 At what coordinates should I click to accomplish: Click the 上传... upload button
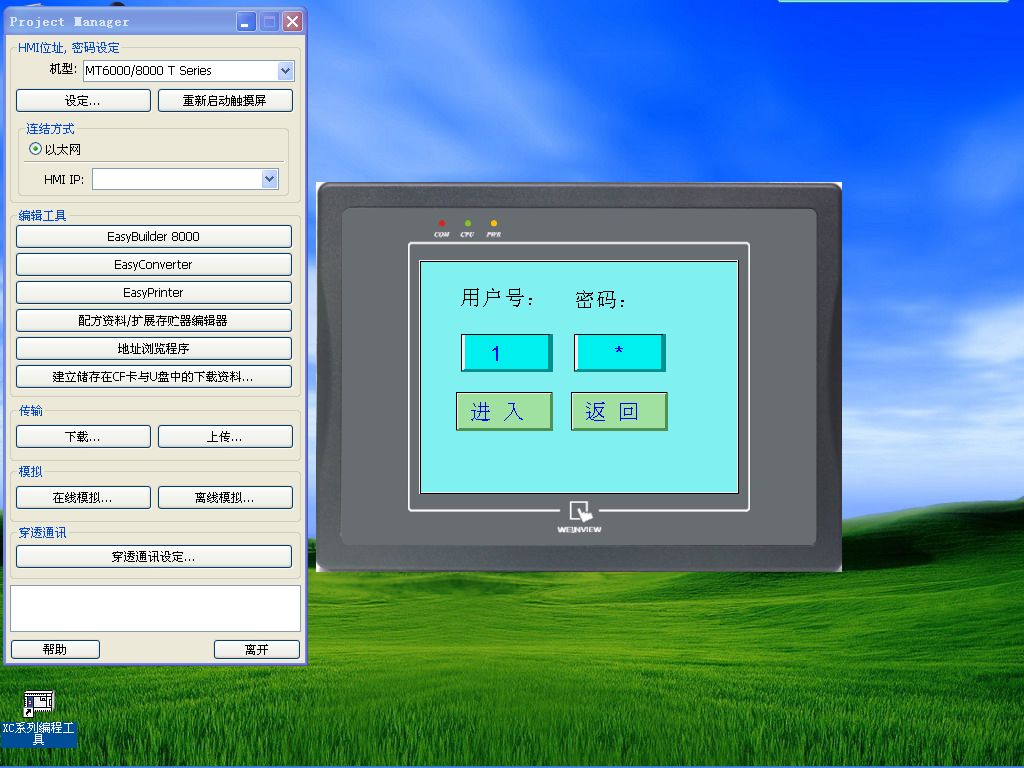225,437
